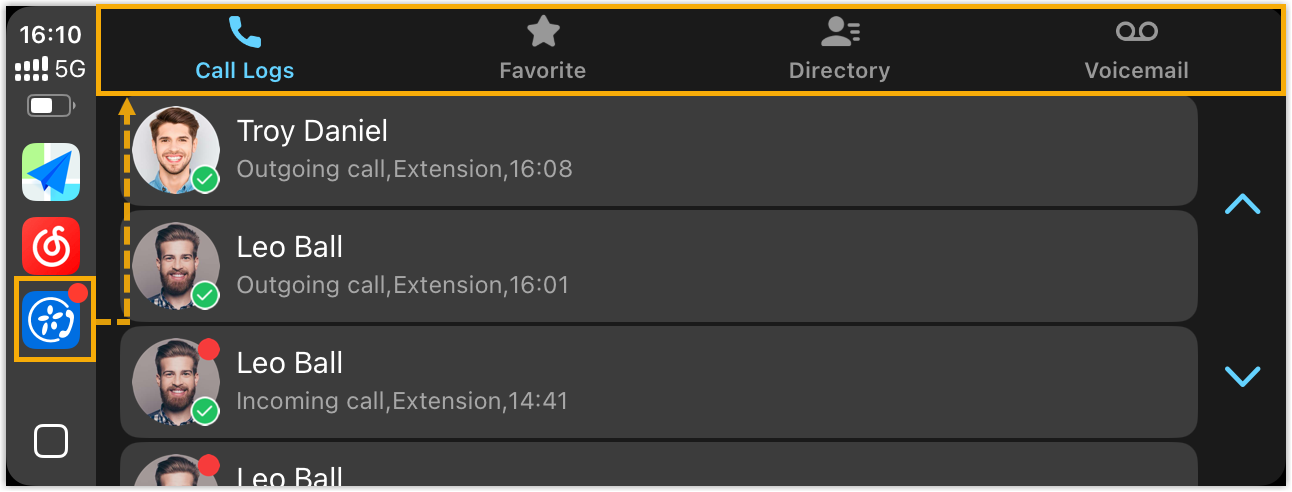Tap Troy Daniel's profile photo

[176, 150]
